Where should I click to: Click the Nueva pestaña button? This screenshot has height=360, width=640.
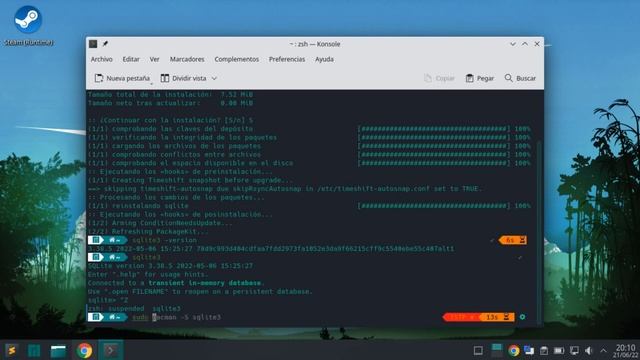pos(122,78)
